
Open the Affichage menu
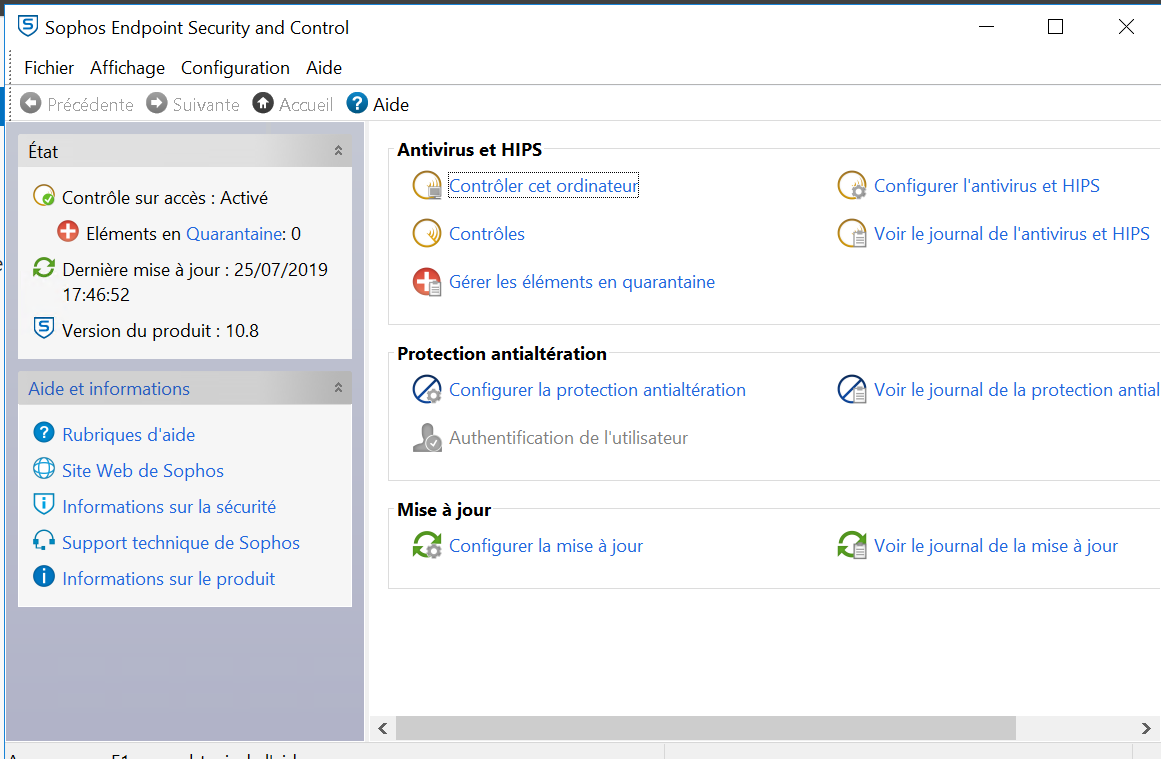click(127, 68)
